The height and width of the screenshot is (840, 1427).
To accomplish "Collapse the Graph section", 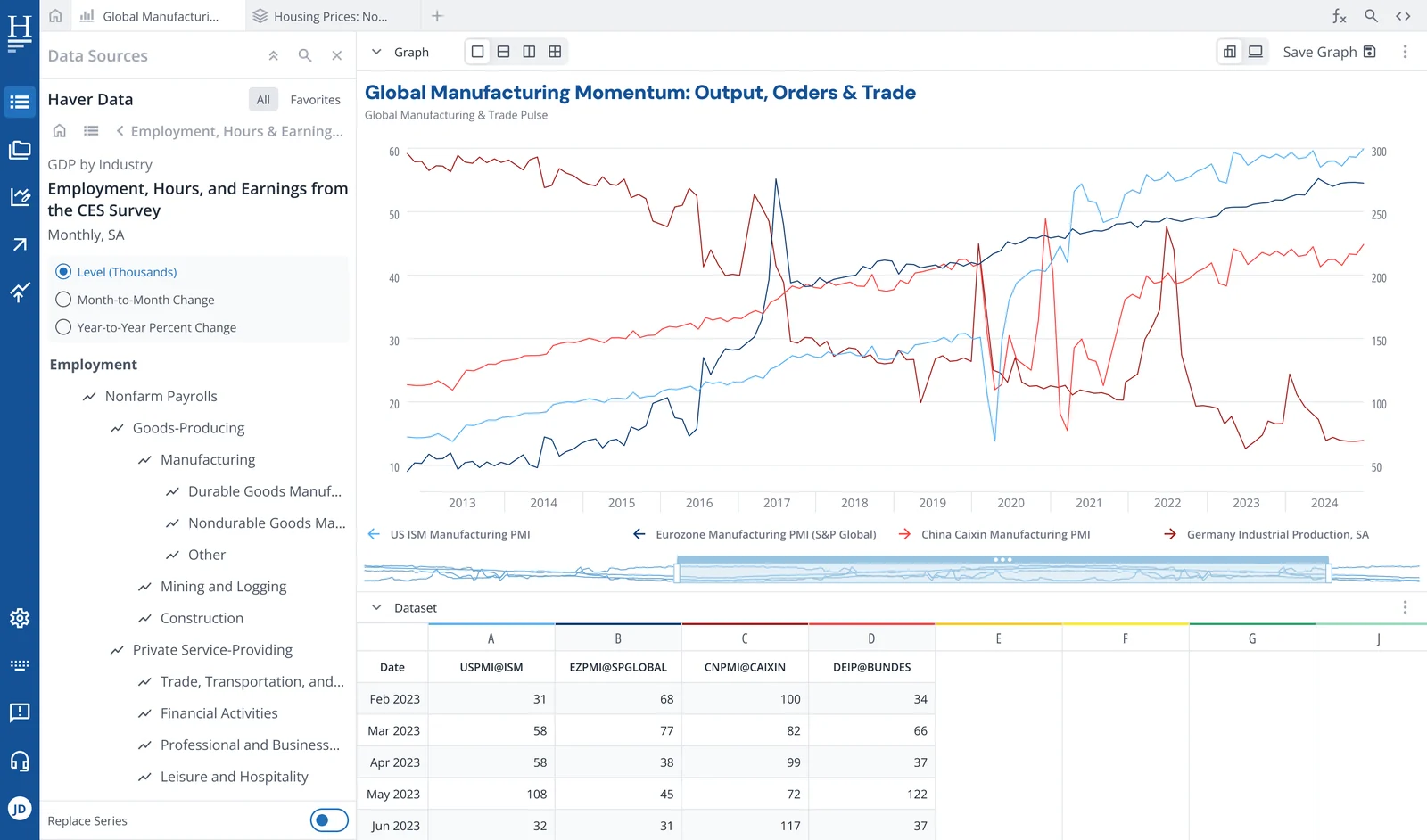I will (x=376, y=52).
